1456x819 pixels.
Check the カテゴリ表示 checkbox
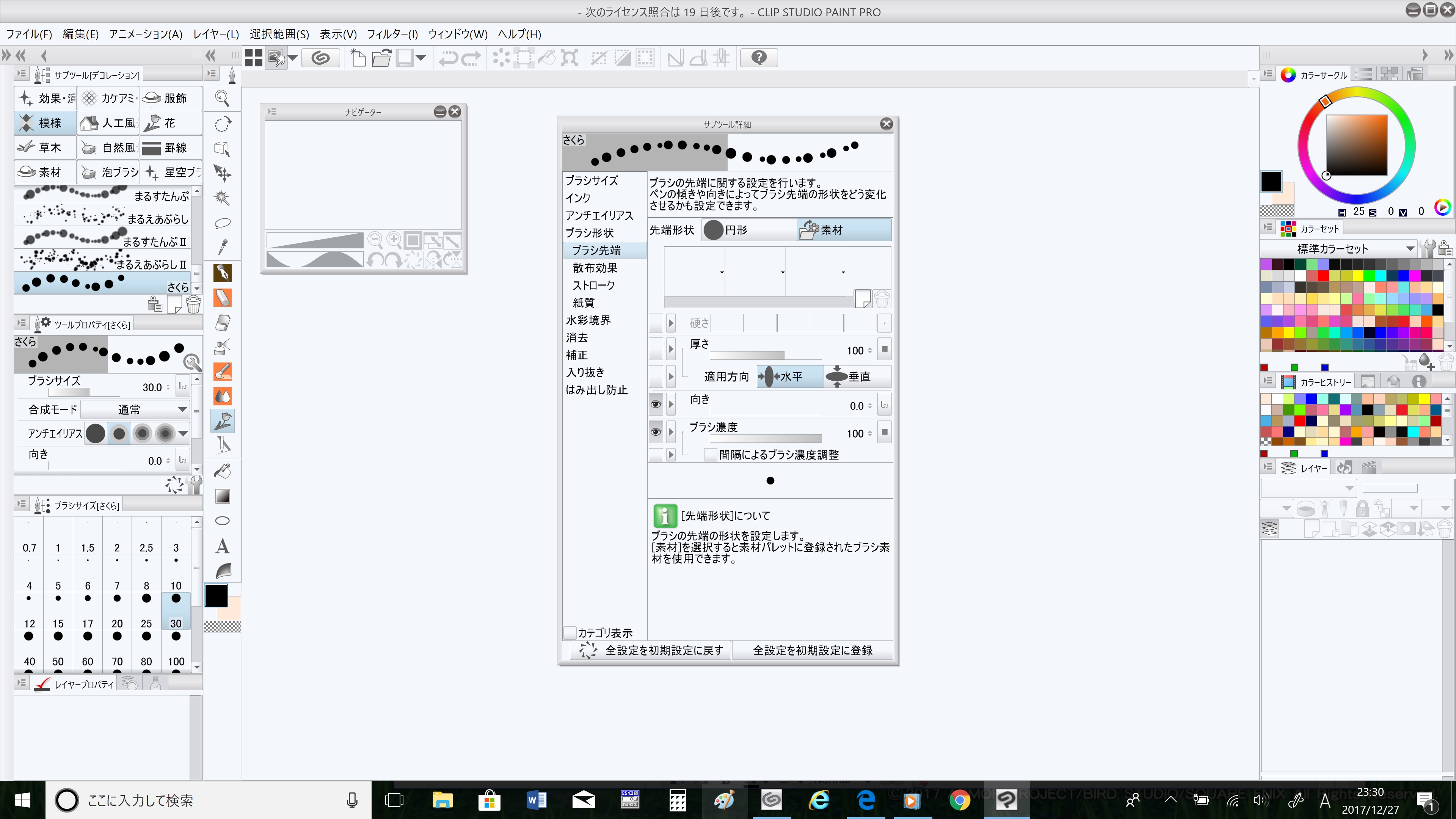click(x=570, y=632)
